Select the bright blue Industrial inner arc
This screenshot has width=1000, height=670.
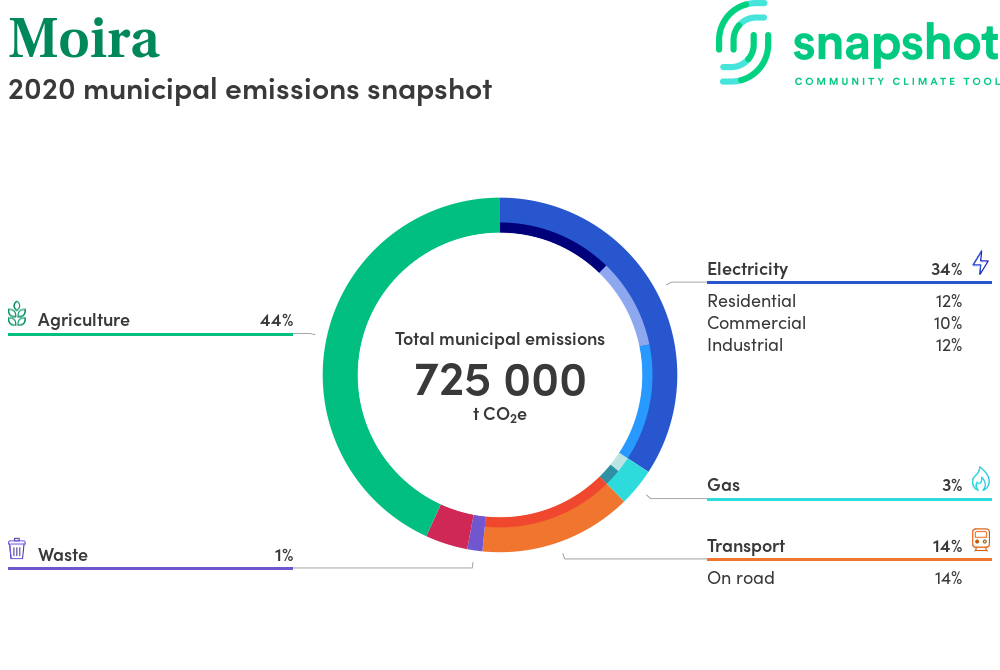[x=643, y=402]
